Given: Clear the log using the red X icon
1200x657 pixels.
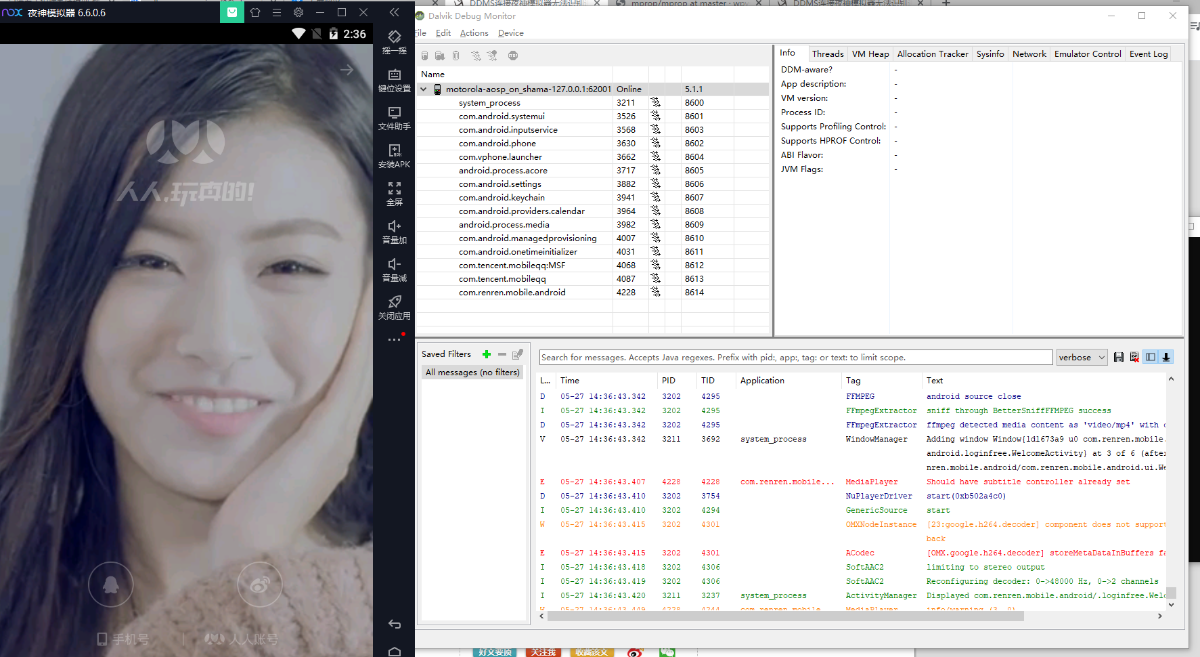Looking at the screenshot, I should pyautogui.click(x=1133, y=357).
